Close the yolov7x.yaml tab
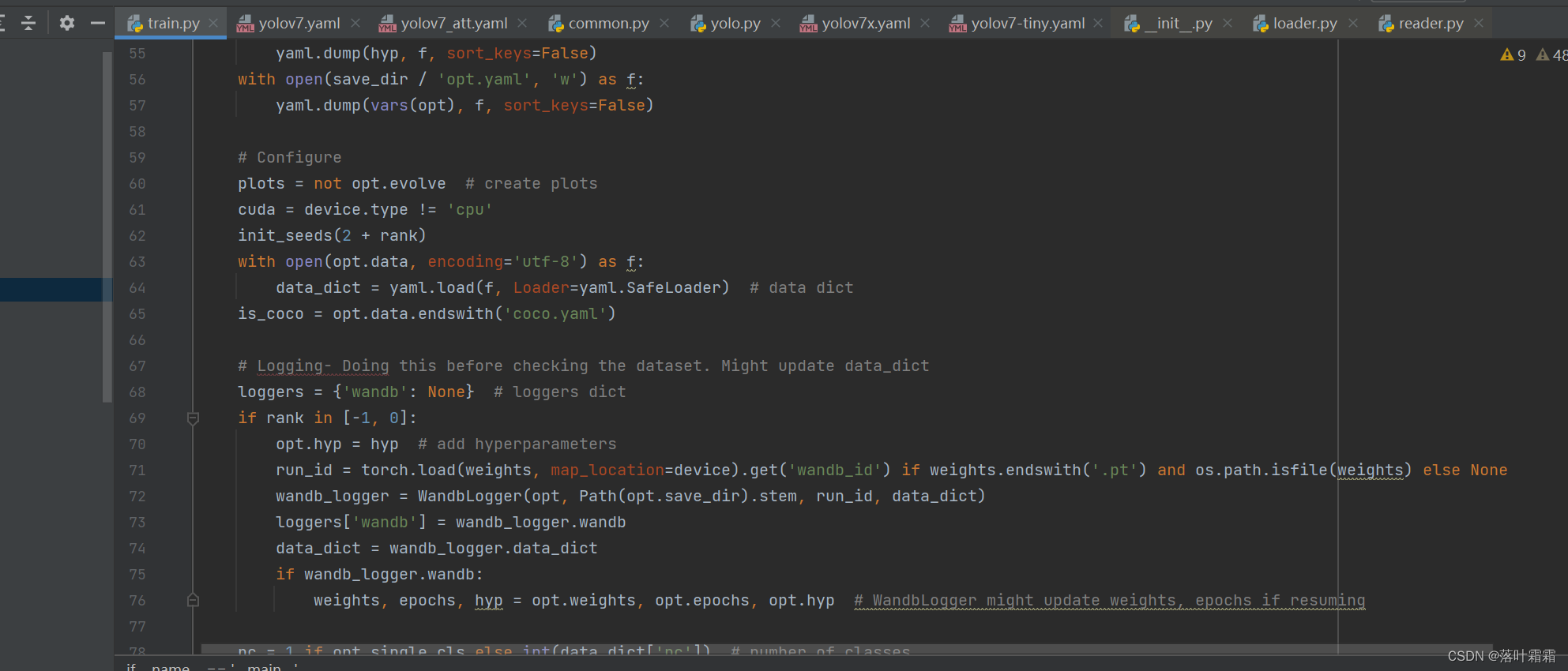This screenshot has height=671, width=1568. click(x=925, y=24)
